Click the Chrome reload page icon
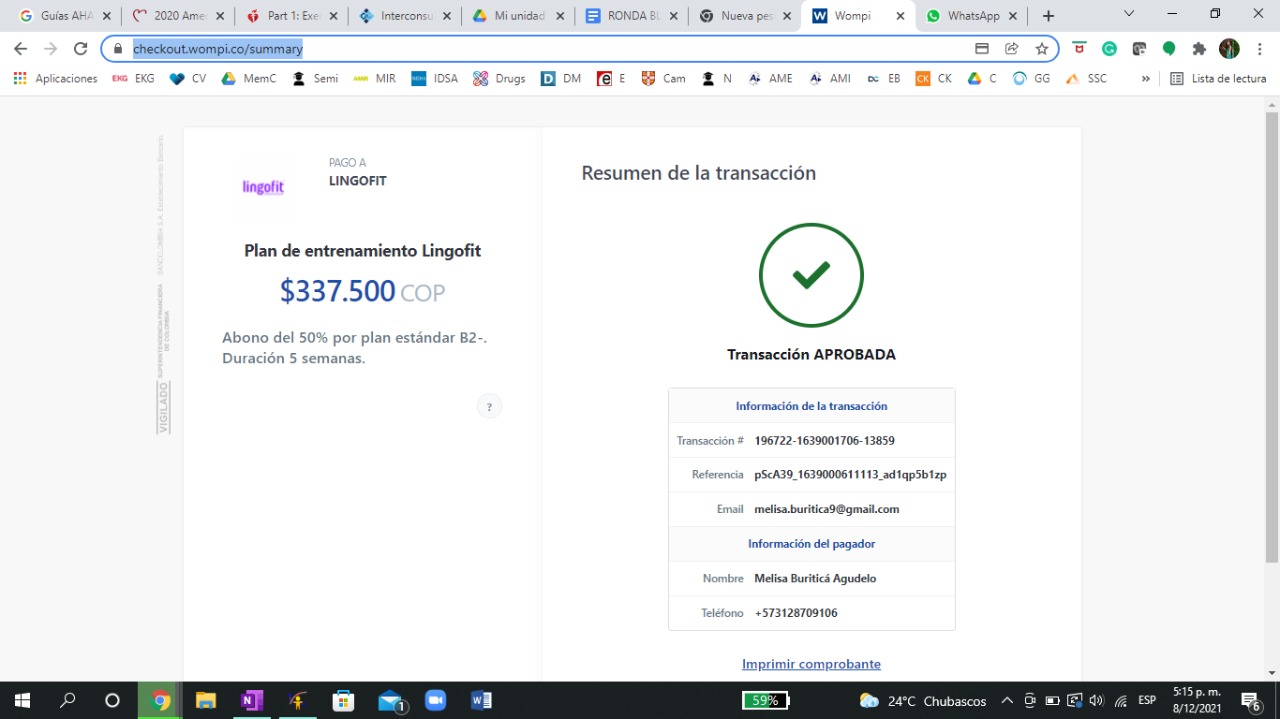1280x719 pixels. pos(80,49)
